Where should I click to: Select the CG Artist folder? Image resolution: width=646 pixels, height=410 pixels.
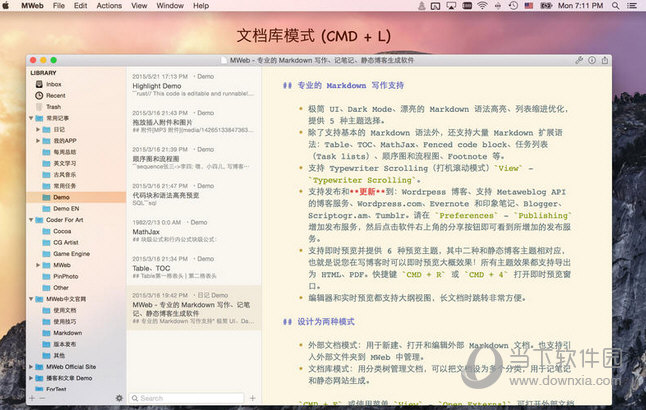[66, 242]
